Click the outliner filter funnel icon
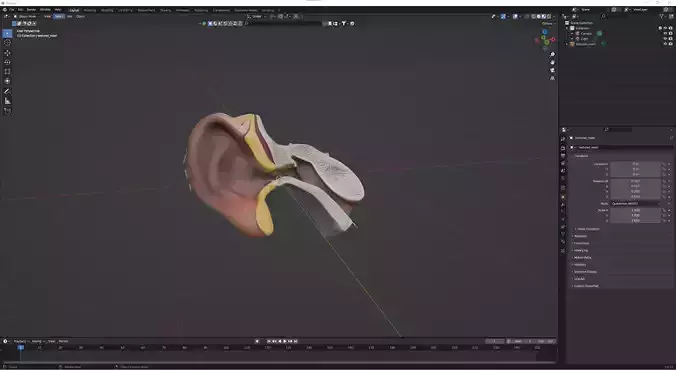 661,16
